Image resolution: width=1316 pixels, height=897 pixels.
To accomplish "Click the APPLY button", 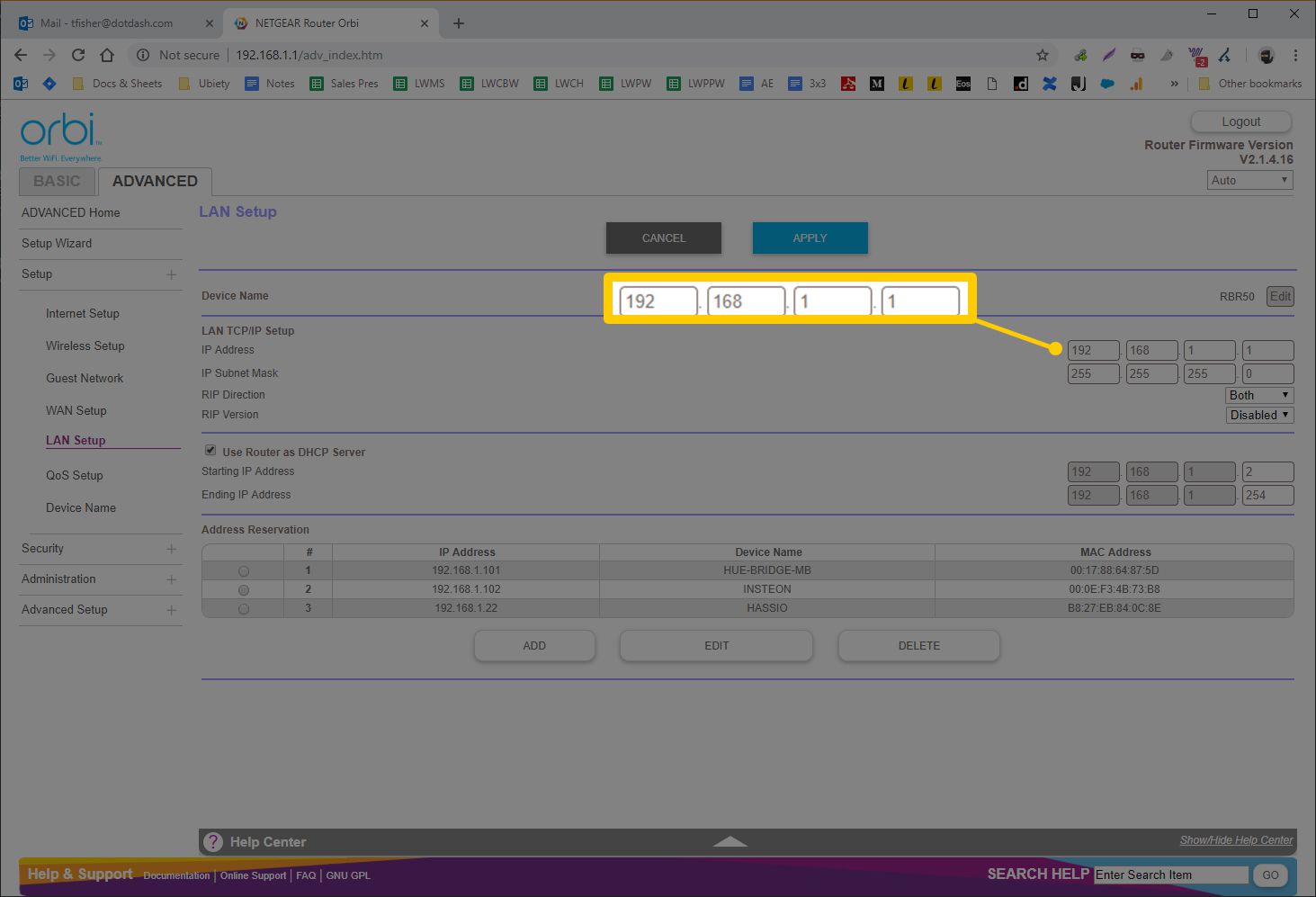I will click(810, 238).
